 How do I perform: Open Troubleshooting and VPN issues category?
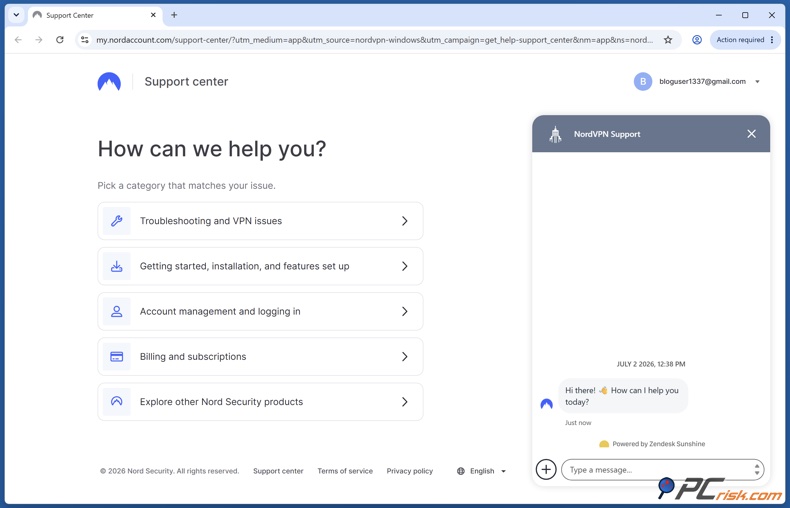[260, 221]
